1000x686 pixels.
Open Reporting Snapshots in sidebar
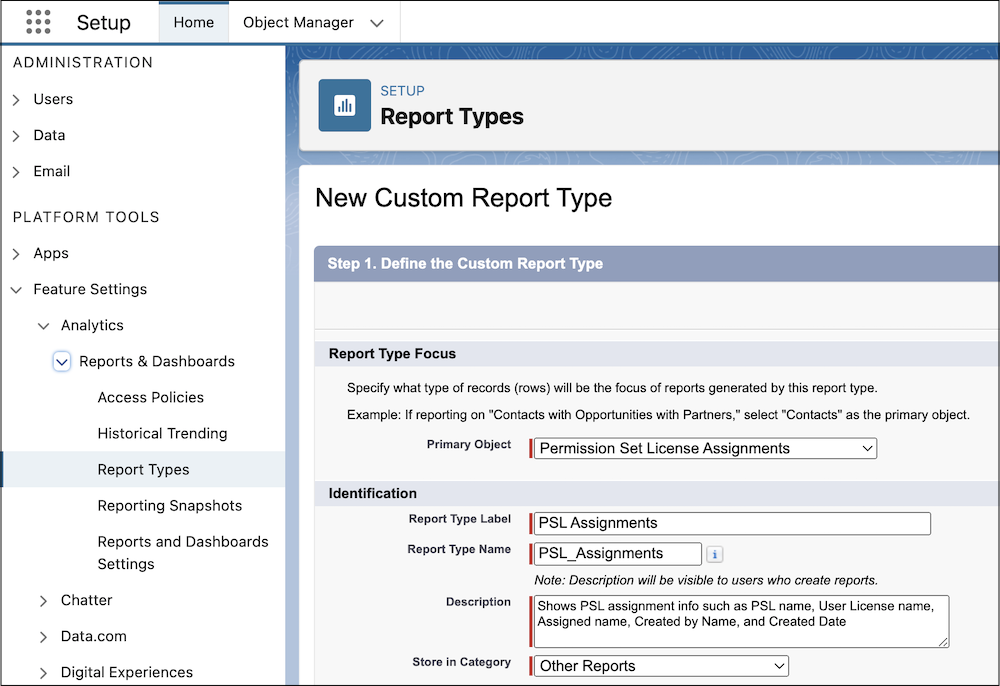click(x=170, y=506)
